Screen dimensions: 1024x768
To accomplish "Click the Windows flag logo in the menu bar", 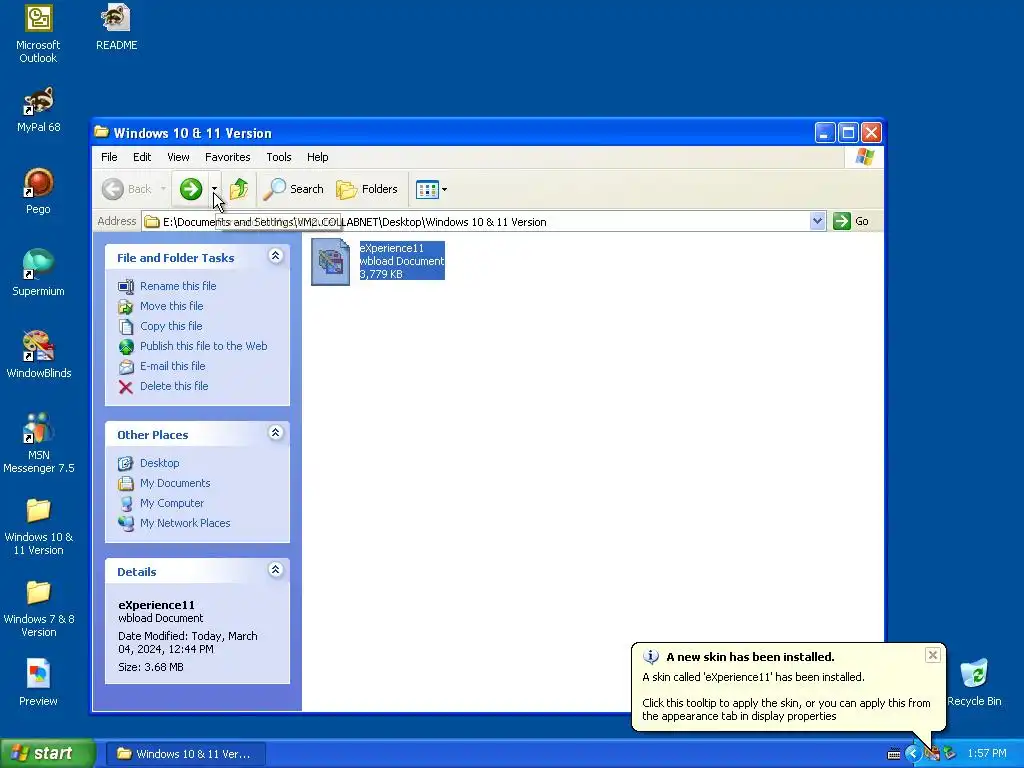I will pos(864,157).
